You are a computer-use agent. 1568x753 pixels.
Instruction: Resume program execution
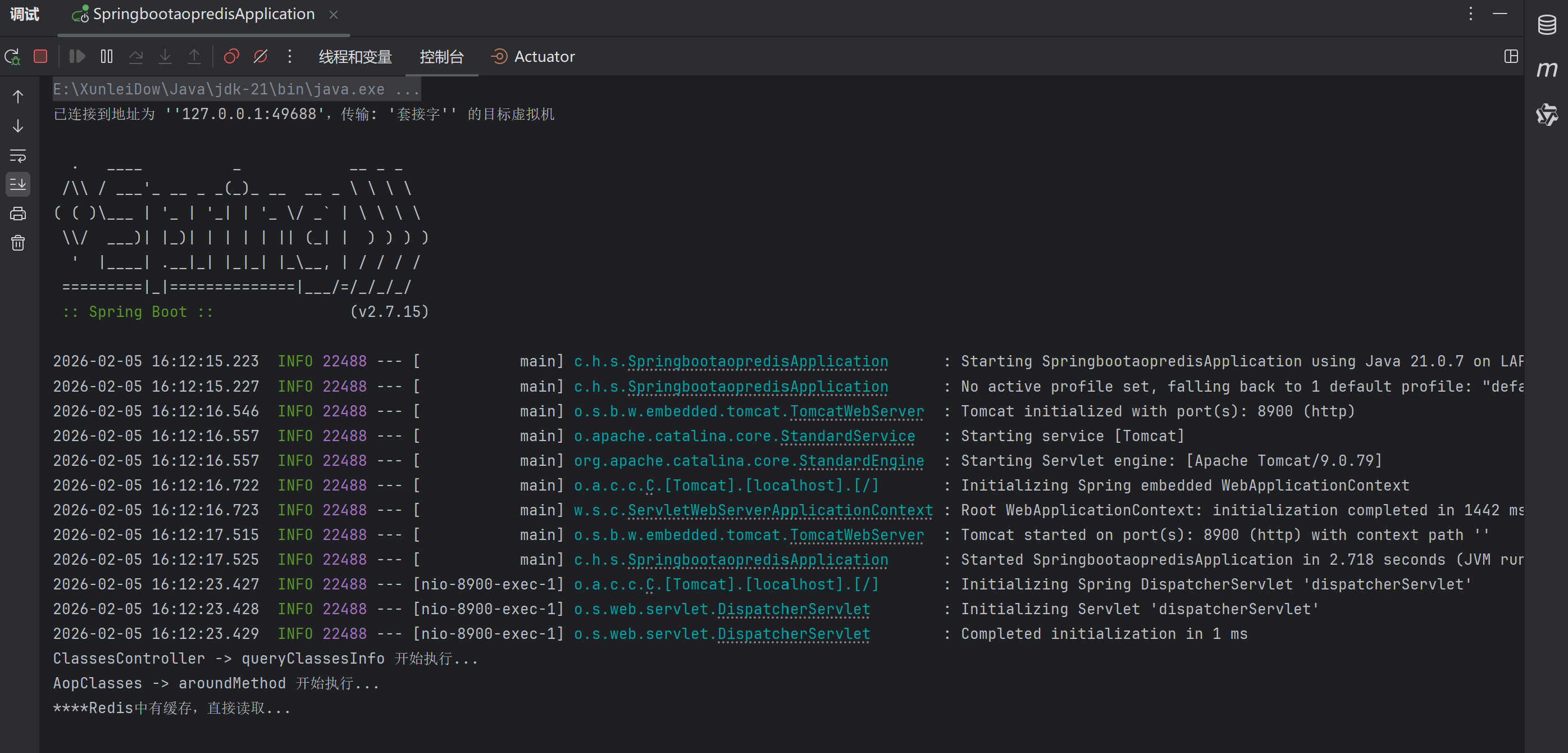78,57
